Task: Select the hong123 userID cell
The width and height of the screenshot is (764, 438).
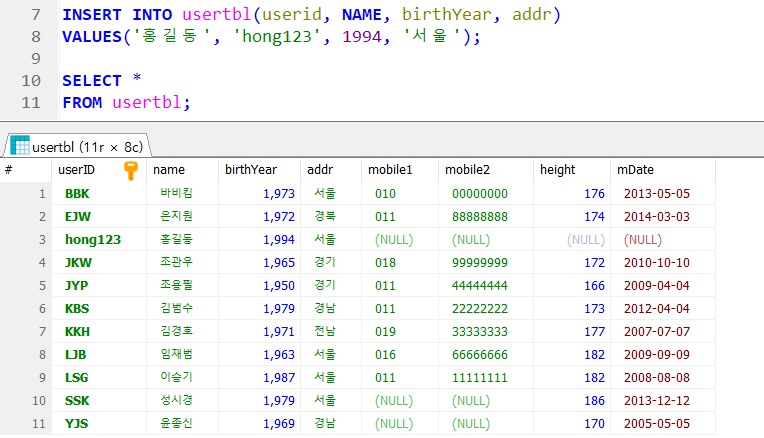Action: (93, 240)
